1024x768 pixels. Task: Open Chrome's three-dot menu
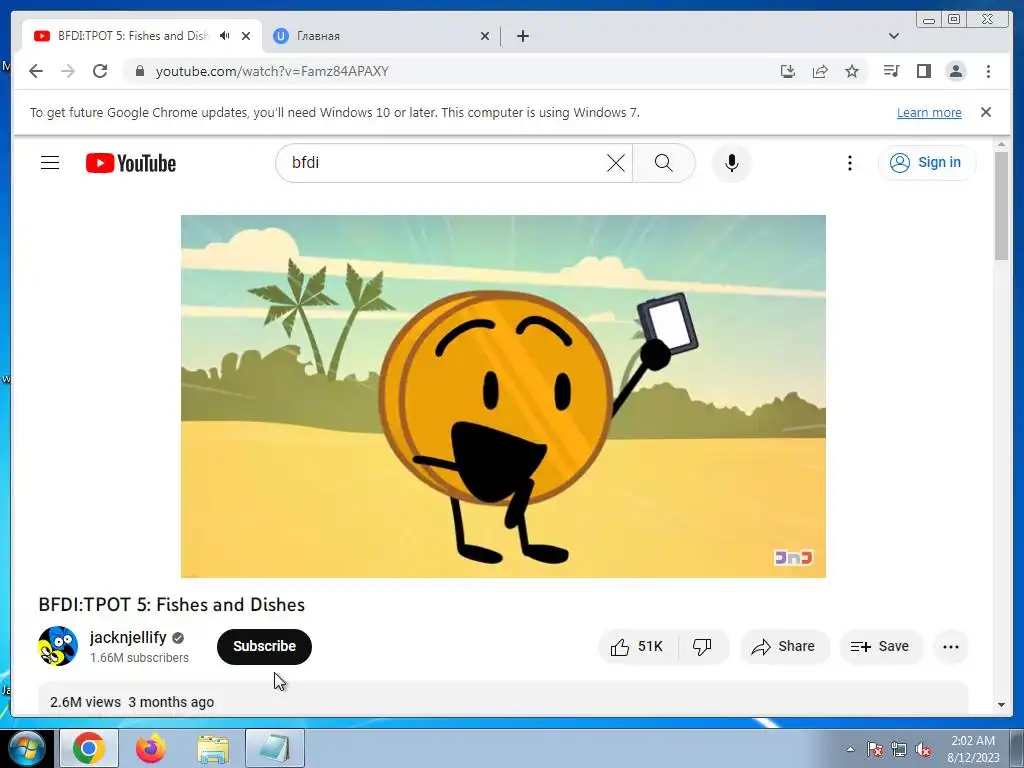(x=988, y=71)
